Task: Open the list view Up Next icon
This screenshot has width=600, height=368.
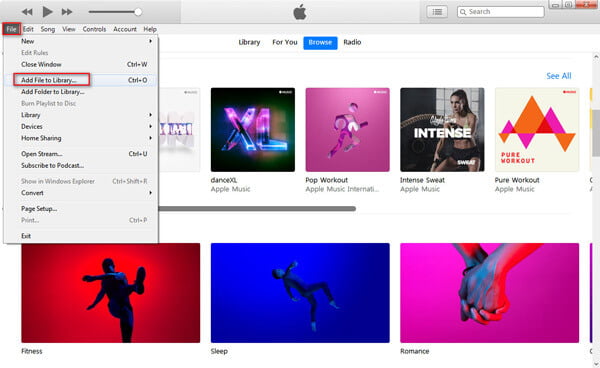Action: [x=437, y=12]
